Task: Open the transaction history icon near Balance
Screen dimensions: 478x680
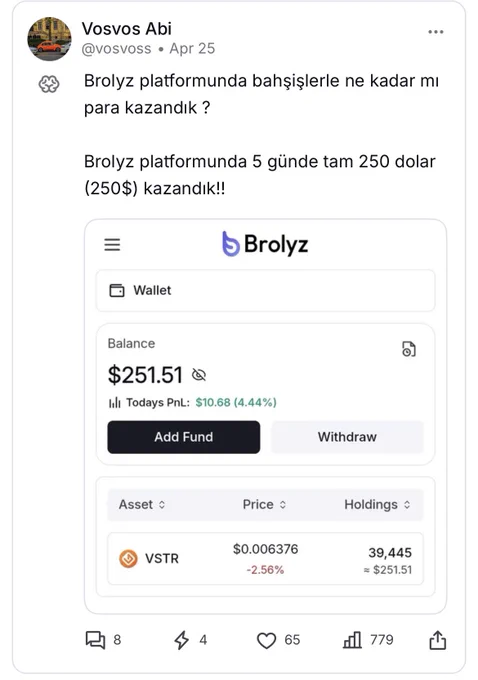Action: pos(409,349)
